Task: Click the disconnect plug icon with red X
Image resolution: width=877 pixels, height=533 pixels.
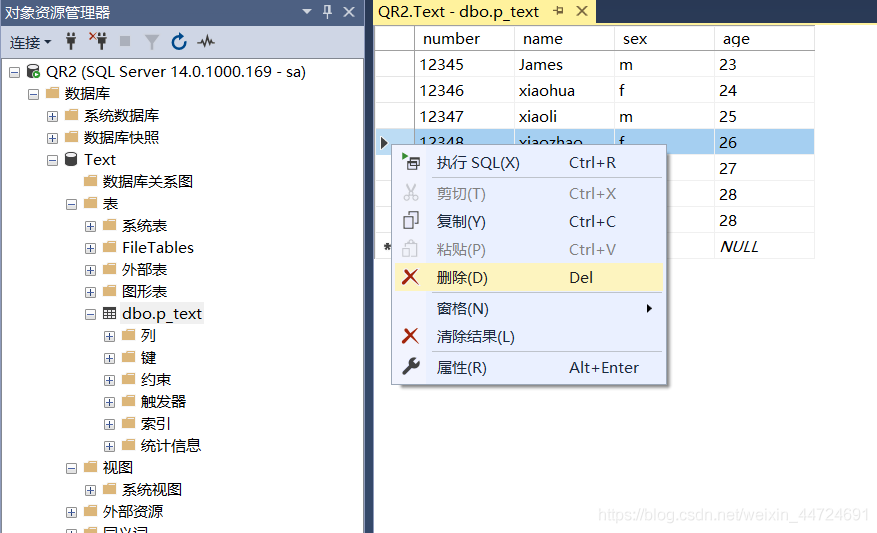Action: tap(98, 41)
